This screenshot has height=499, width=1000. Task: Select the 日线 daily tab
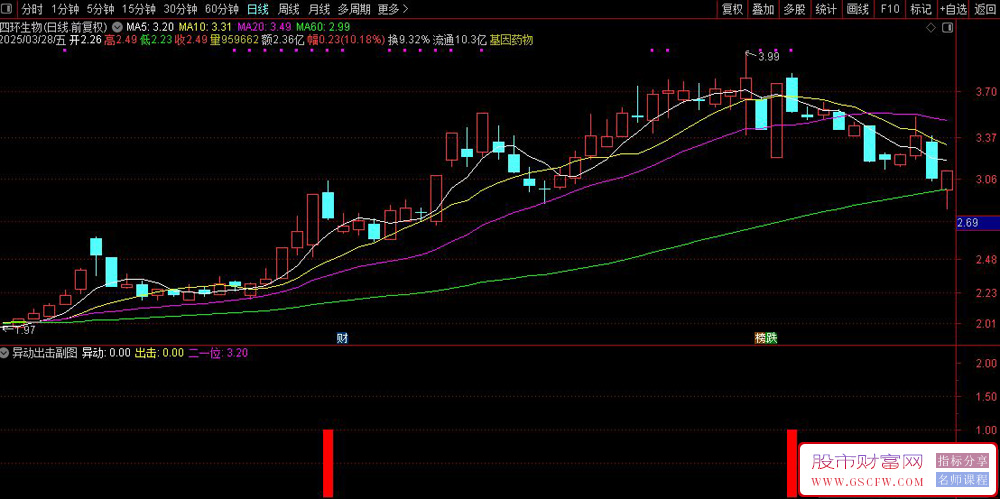(258, 9)
